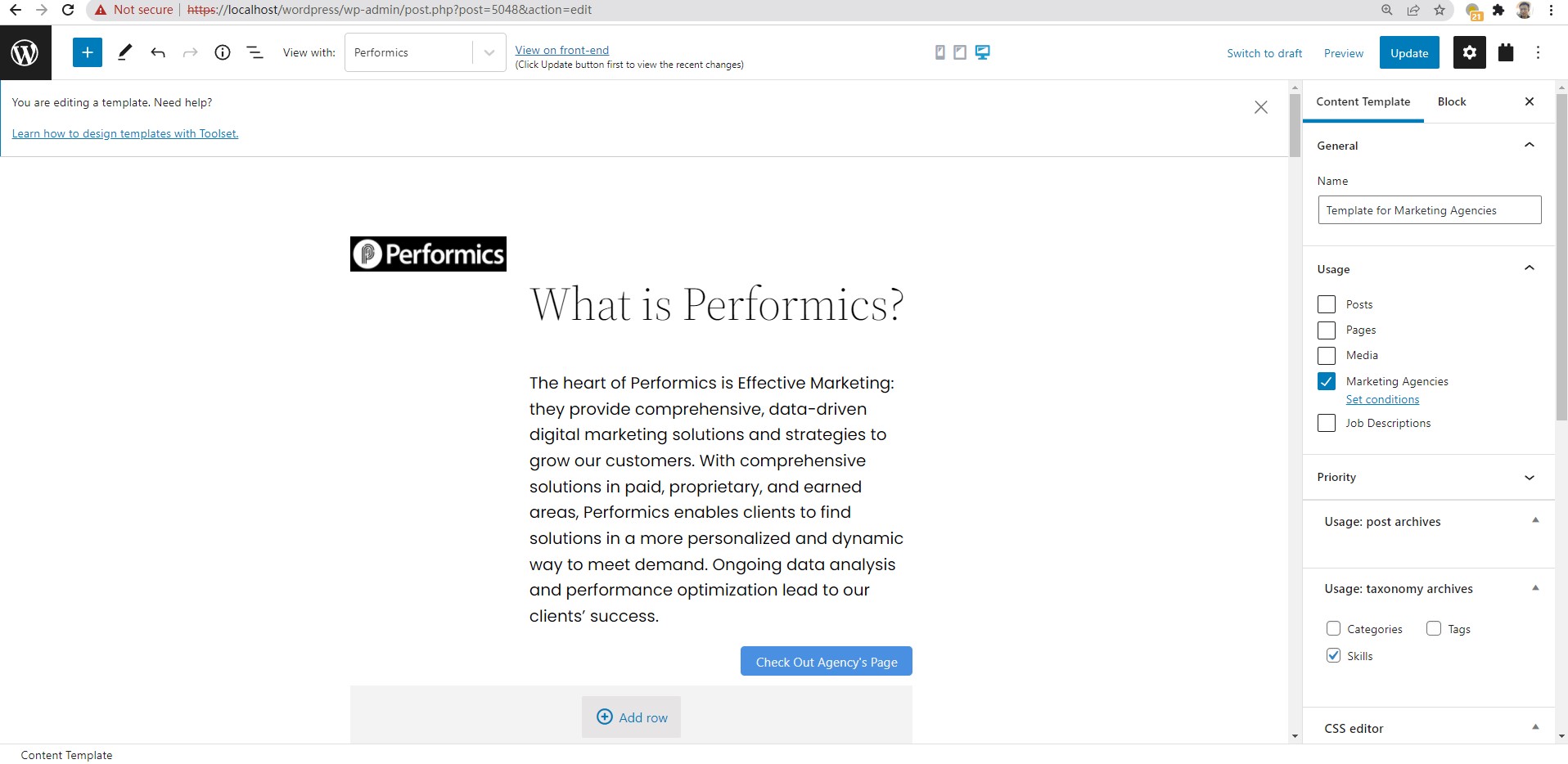The image size is (1568, 764).
Task: Open the three-dot Options menu
Action: pyautogui.click(x=1539, y=52)
